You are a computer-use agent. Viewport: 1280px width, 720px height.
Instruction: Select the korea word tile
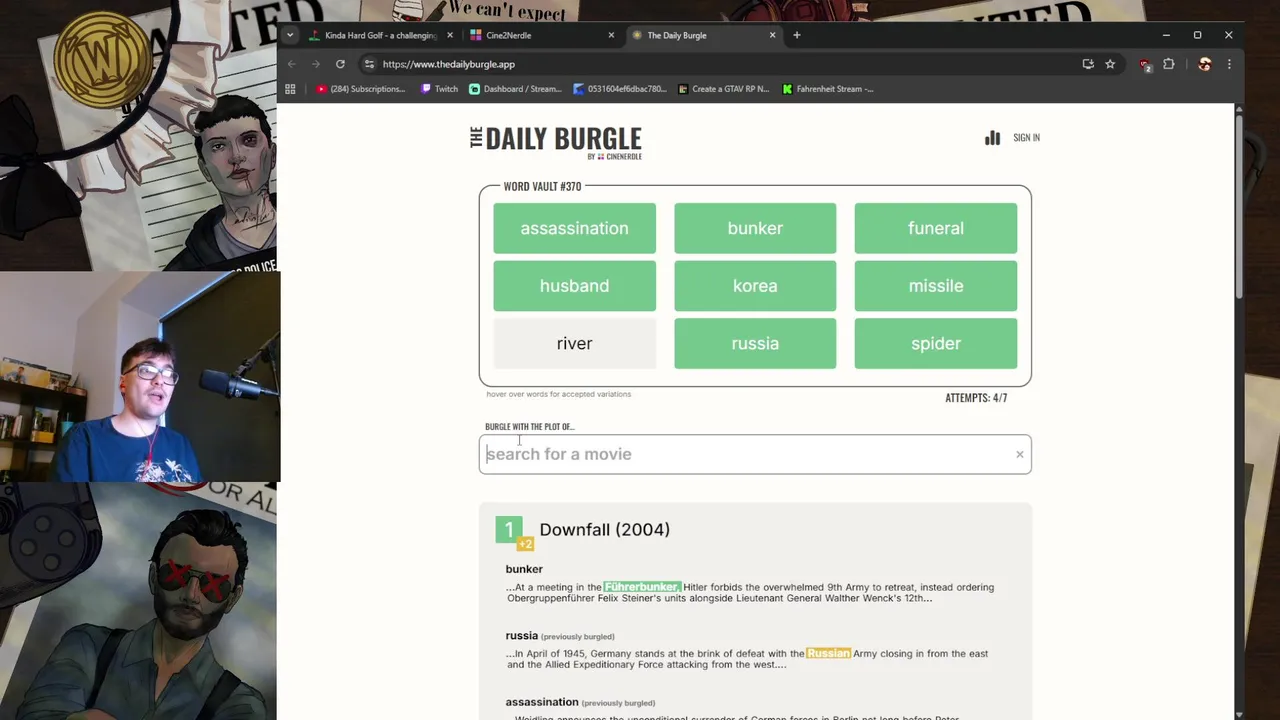(x=755, y=286)
